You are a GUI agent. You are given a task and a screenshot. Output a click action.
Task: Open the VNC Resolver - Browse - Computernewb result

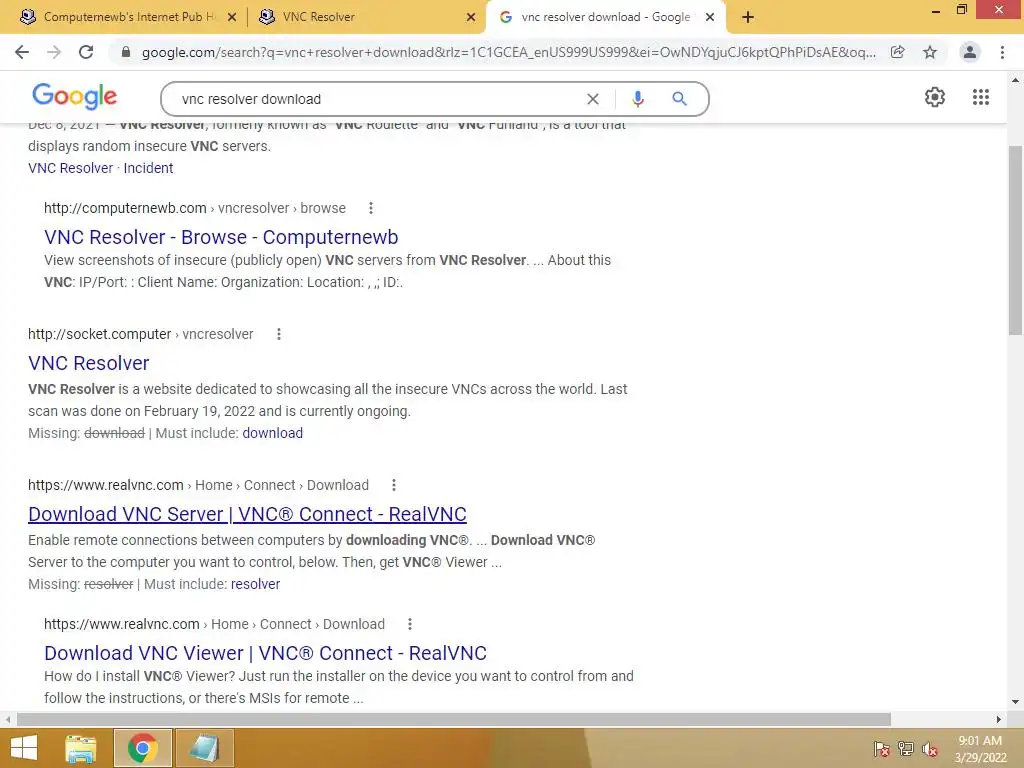[x=221, y=237]
